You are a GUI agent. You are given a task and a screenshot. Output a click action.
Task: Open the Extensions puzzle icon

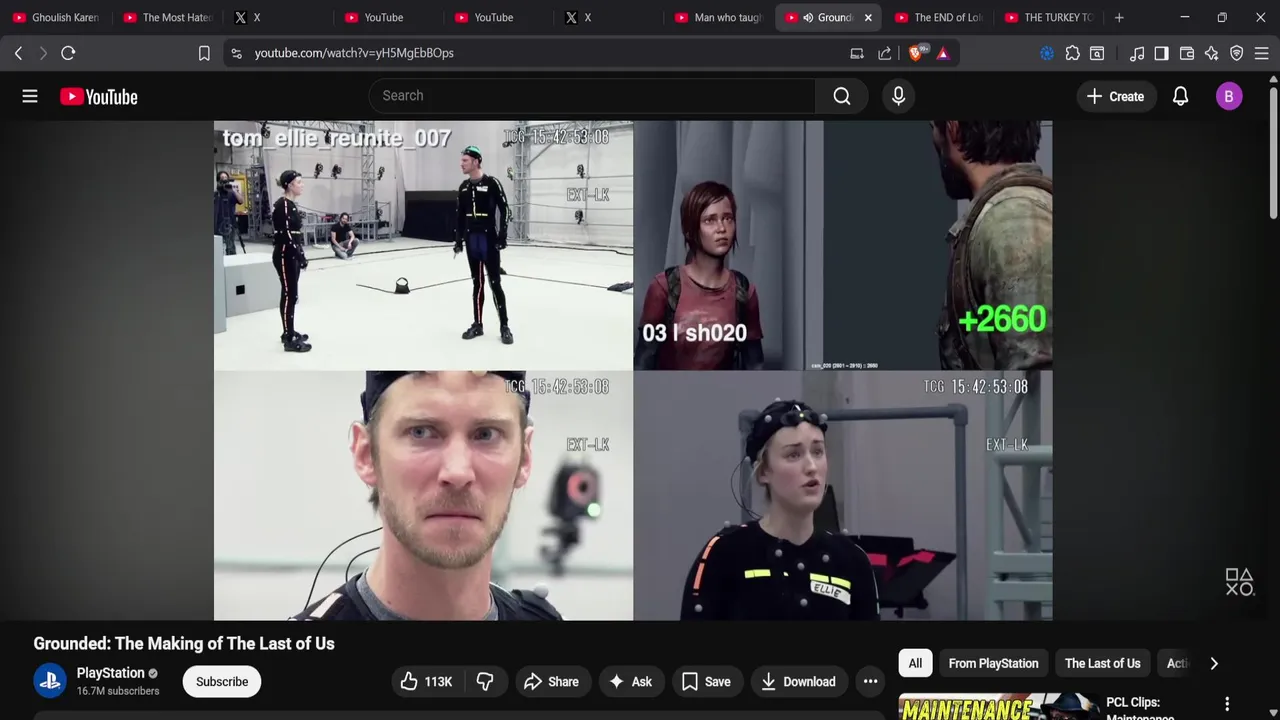tap(1073, 53)
